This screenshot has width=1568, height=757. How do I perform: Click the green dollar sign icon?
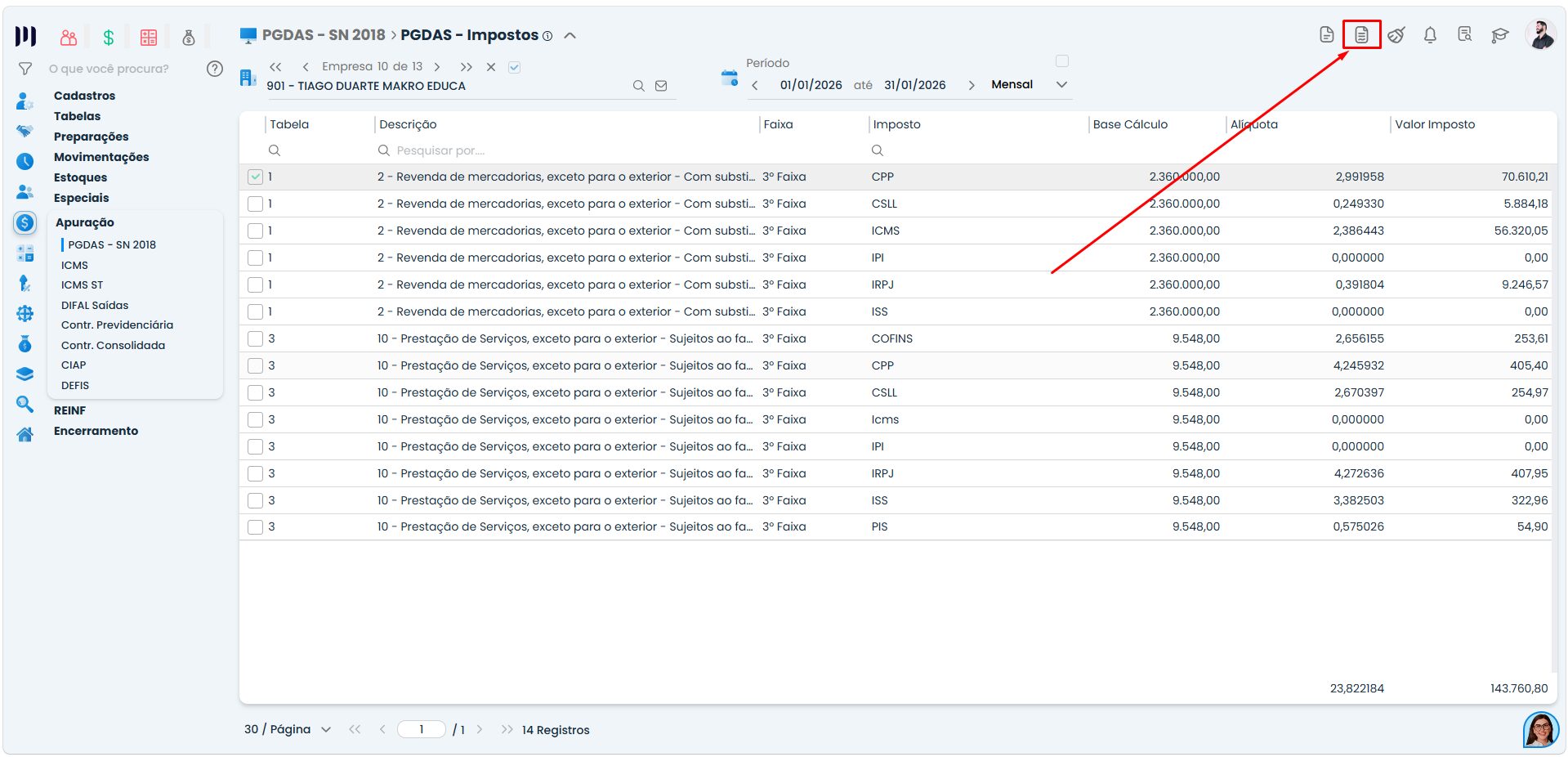tap(109, 38)
